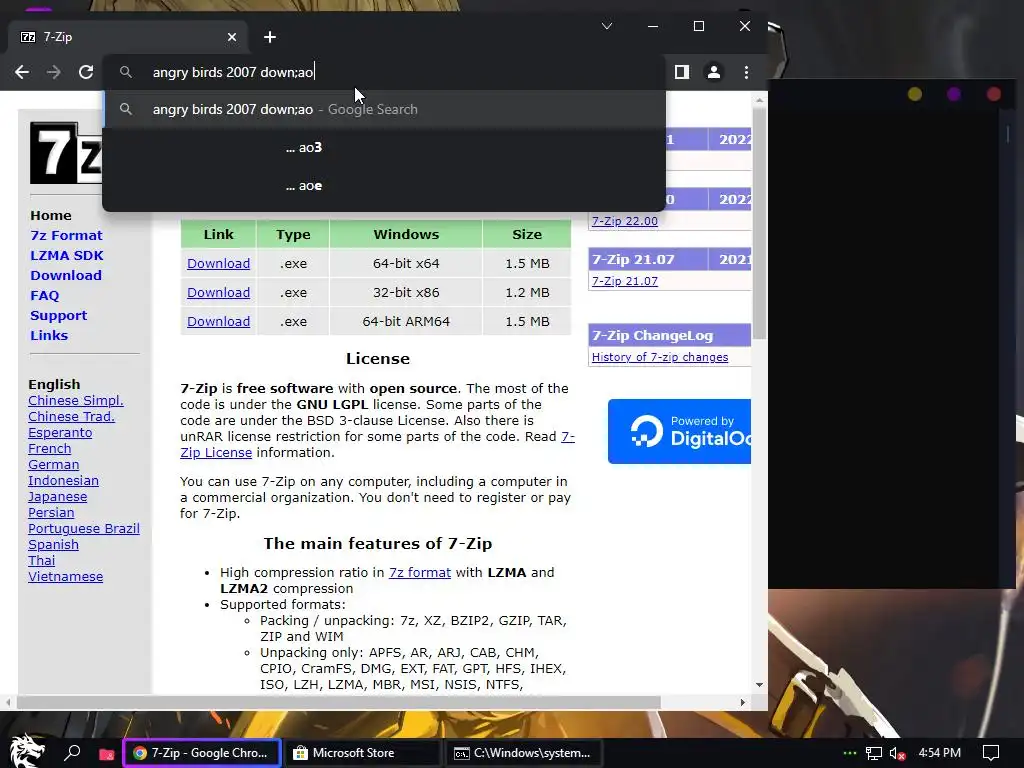Switch language to Portuguese Brazil
1024x768 pixels.
click(84, 528)
